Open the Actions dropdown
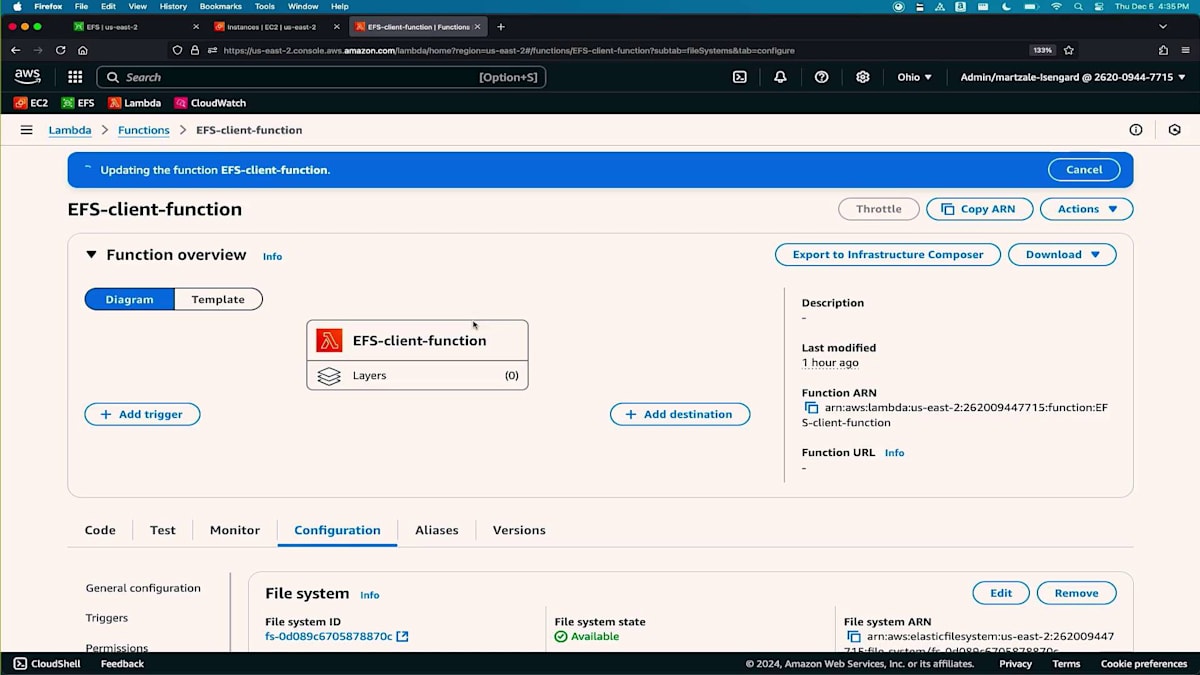The height and width of the screenshot is (675, 1200). pos(1087,209)
